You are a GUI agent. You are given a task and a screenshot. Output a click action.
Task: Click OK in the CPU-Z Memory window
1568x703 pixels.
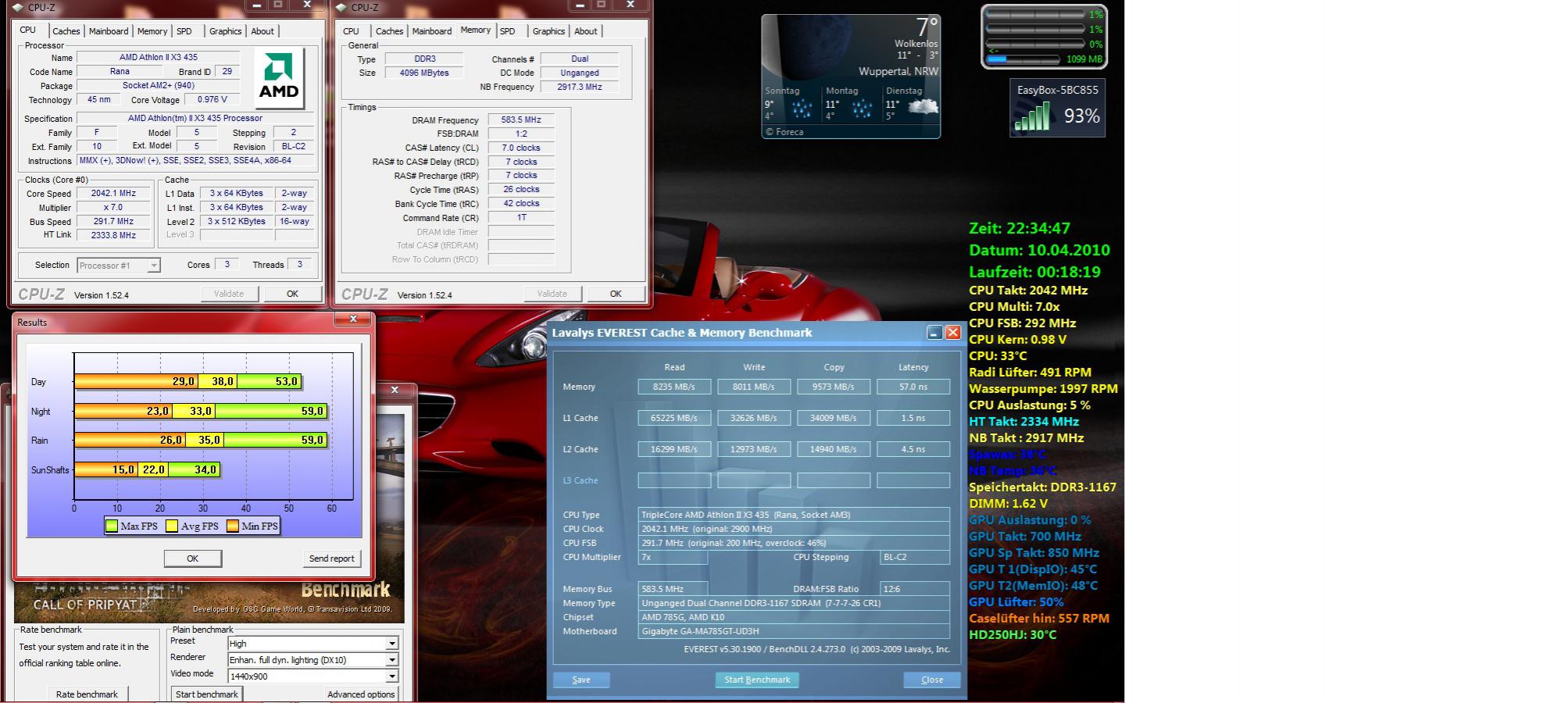(x=616, y=294)
